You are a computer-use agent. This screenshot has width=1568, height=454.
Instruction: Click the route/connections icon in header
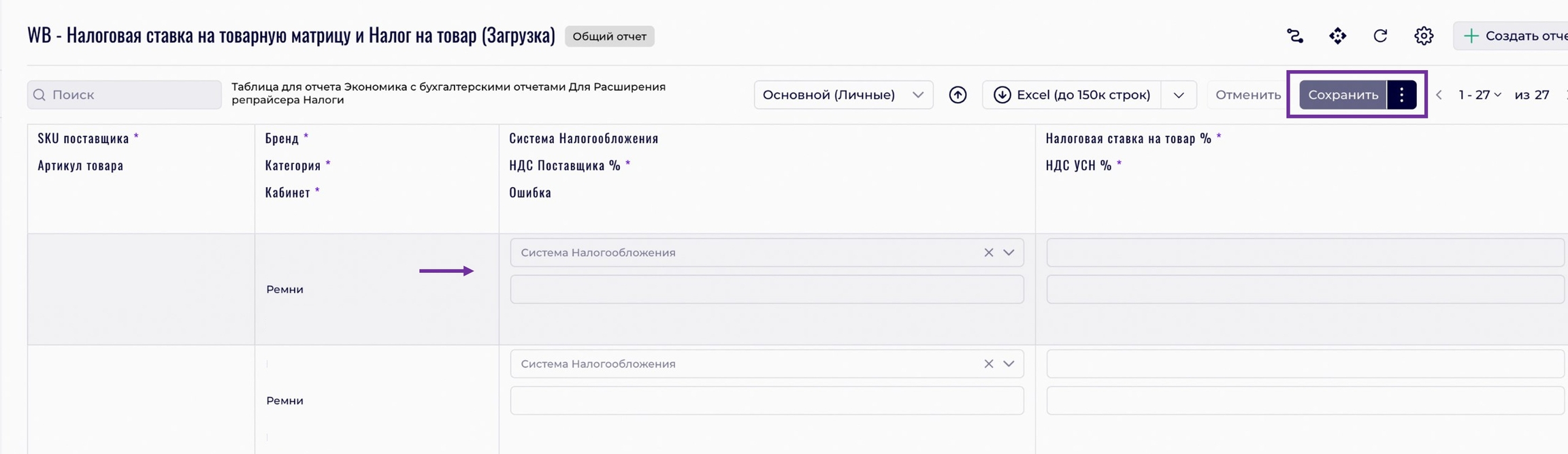(x=1294, y=36)
